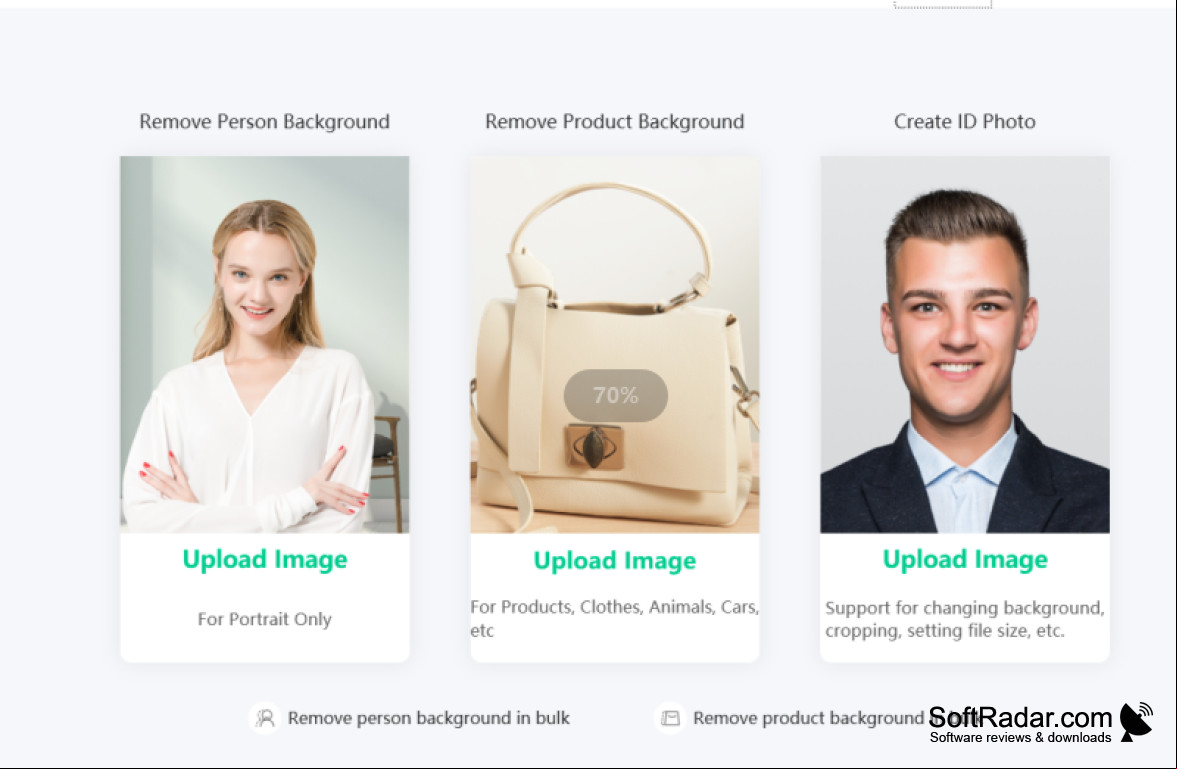
Task: Click the Software reviews & downloads tagline
Action: point(1020,737)
